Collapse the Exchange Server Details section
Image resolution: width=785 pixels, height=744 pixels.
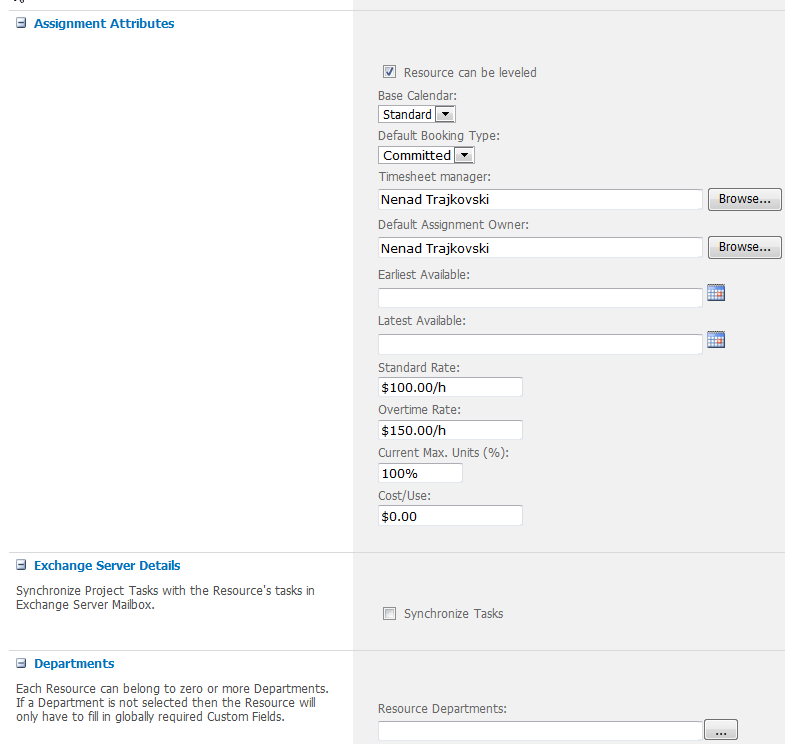tap(21, 566)
